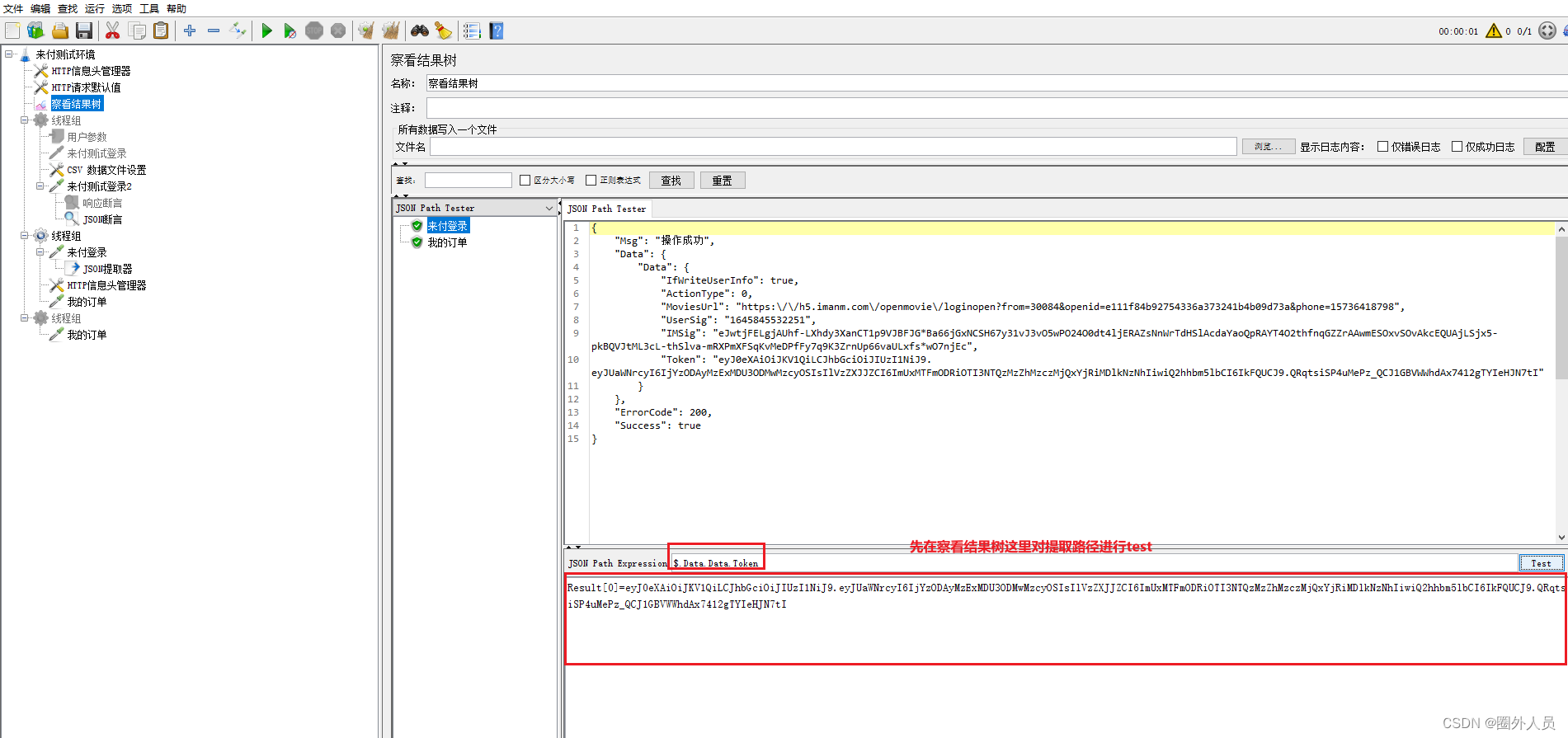Screen dimensions: 1568x738
Task: Select JSON断言 in the test plan tree
Action: coord(102,219)
